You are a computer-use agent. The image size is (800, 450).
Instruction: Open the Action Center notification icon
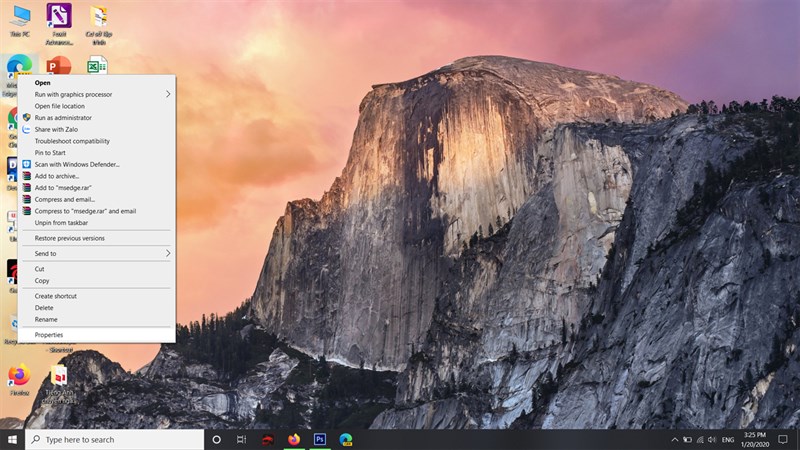pyautogui.click(x=783, y=439)
